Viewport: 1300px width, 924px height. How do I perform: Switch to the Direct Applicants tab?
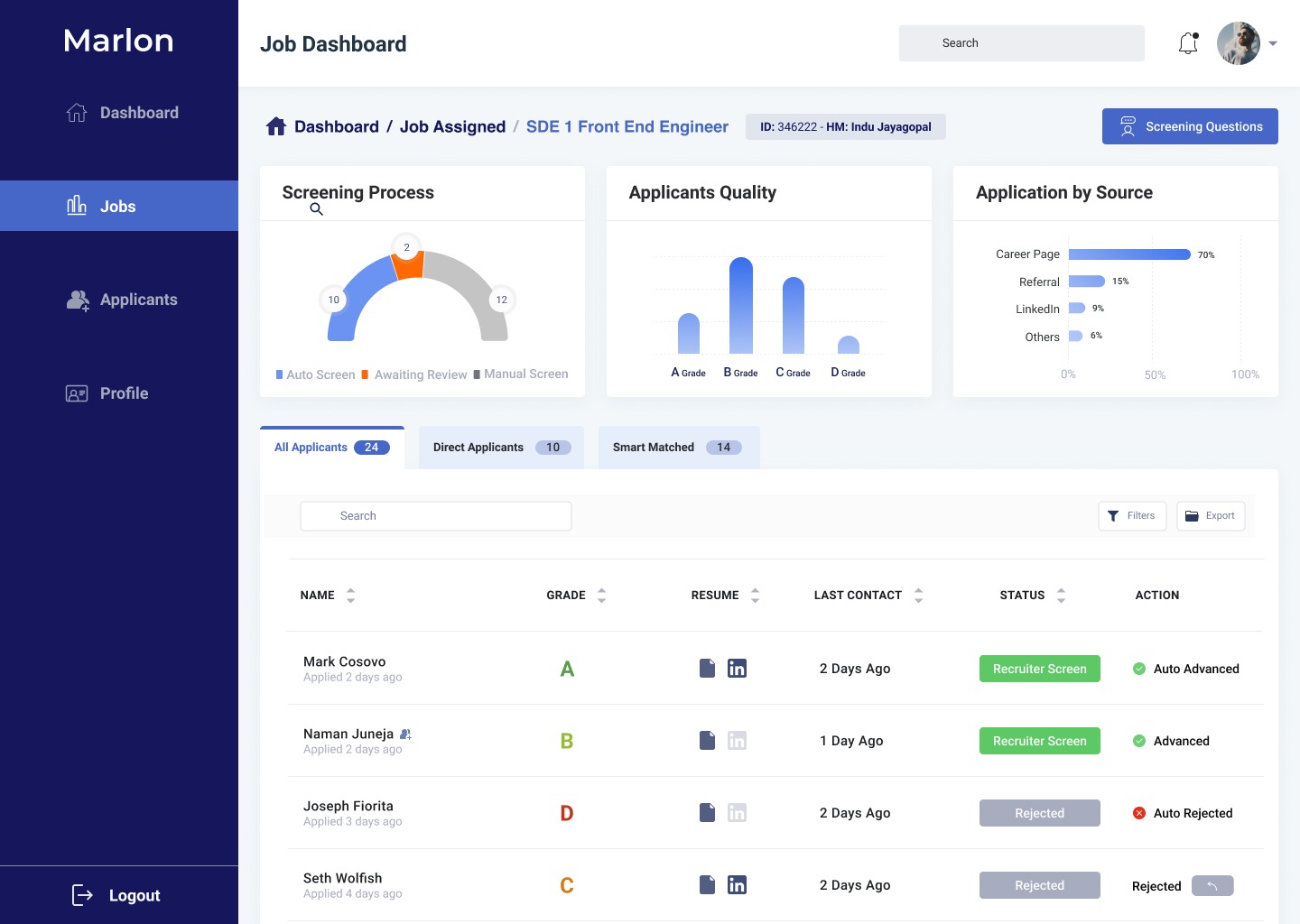pos(478,447)
